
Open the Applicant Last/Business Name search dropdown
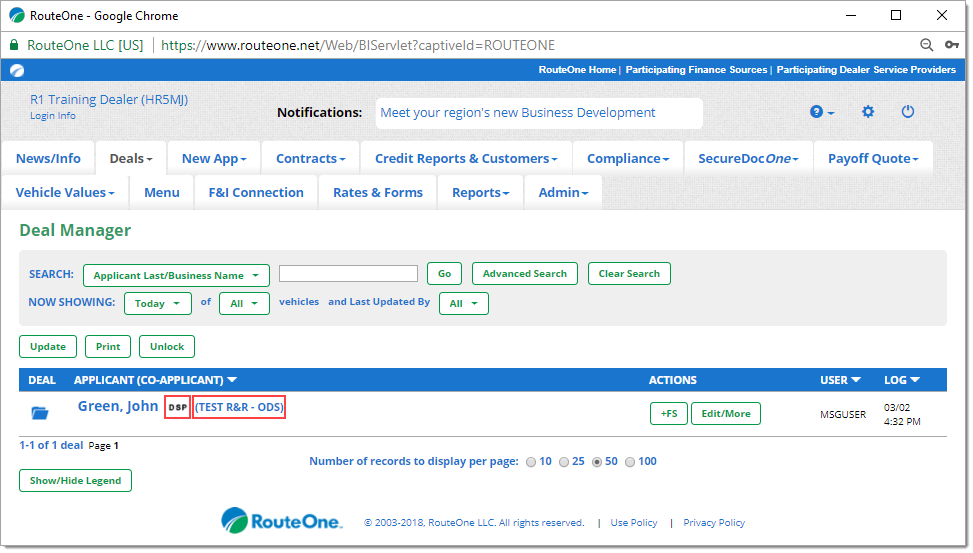coord(176,276)
